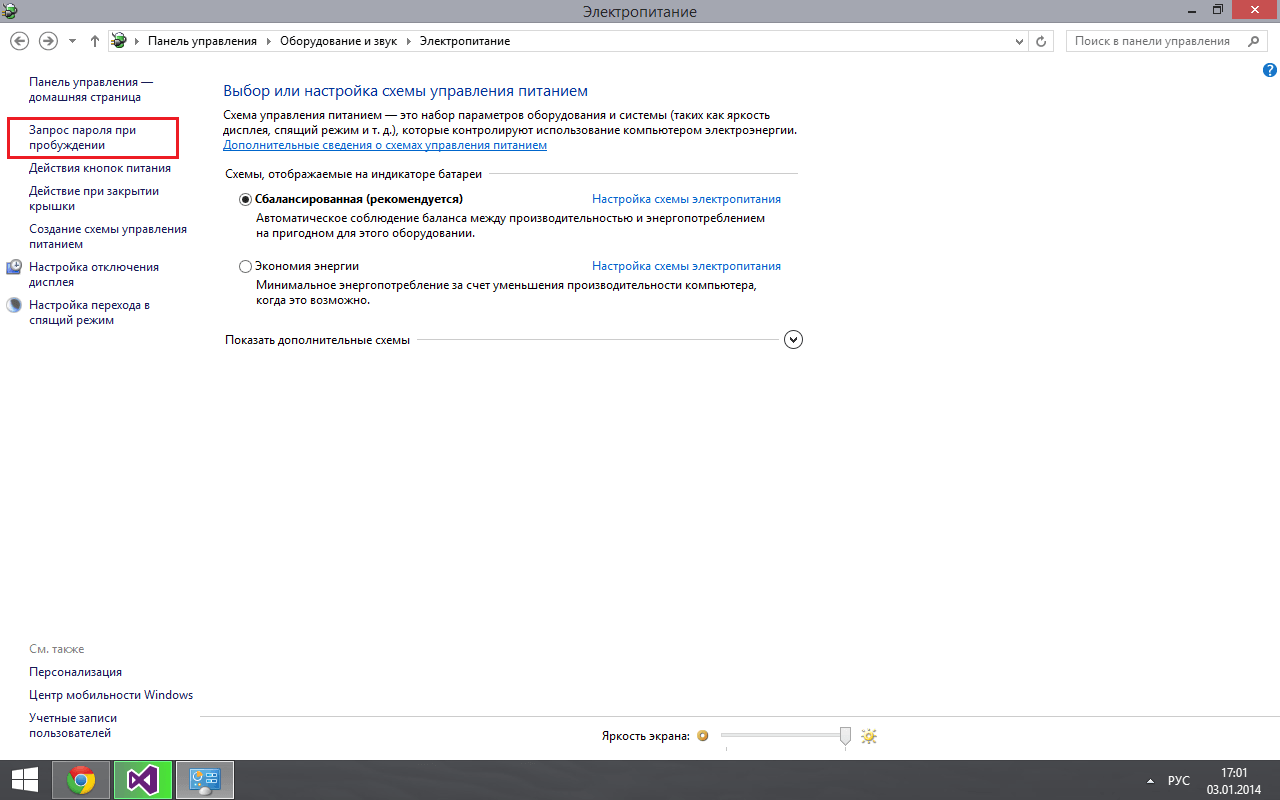Open Настройка отключения дисплея link

[94, 274]
